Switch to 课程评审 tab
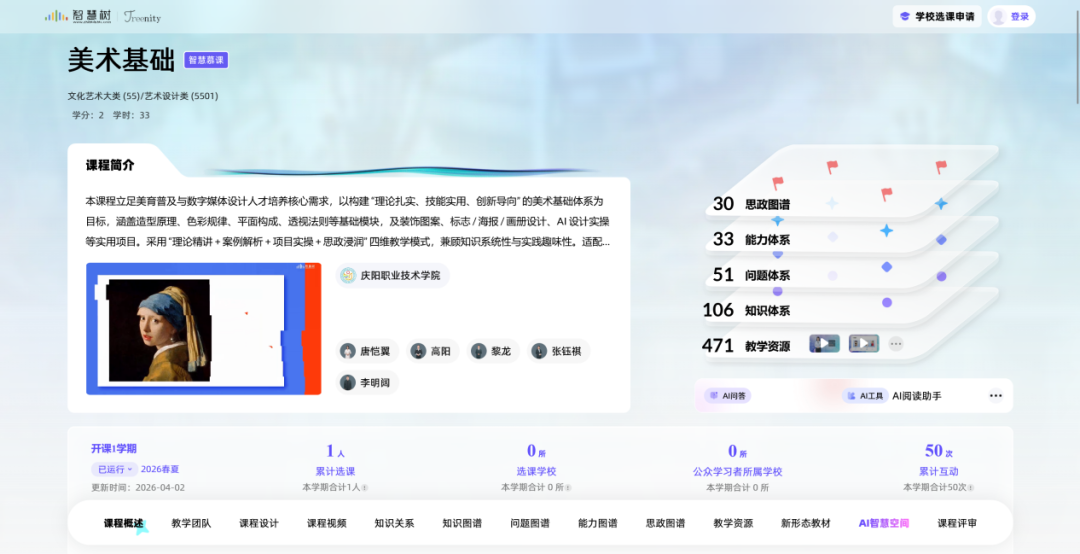 pos(957,524)
